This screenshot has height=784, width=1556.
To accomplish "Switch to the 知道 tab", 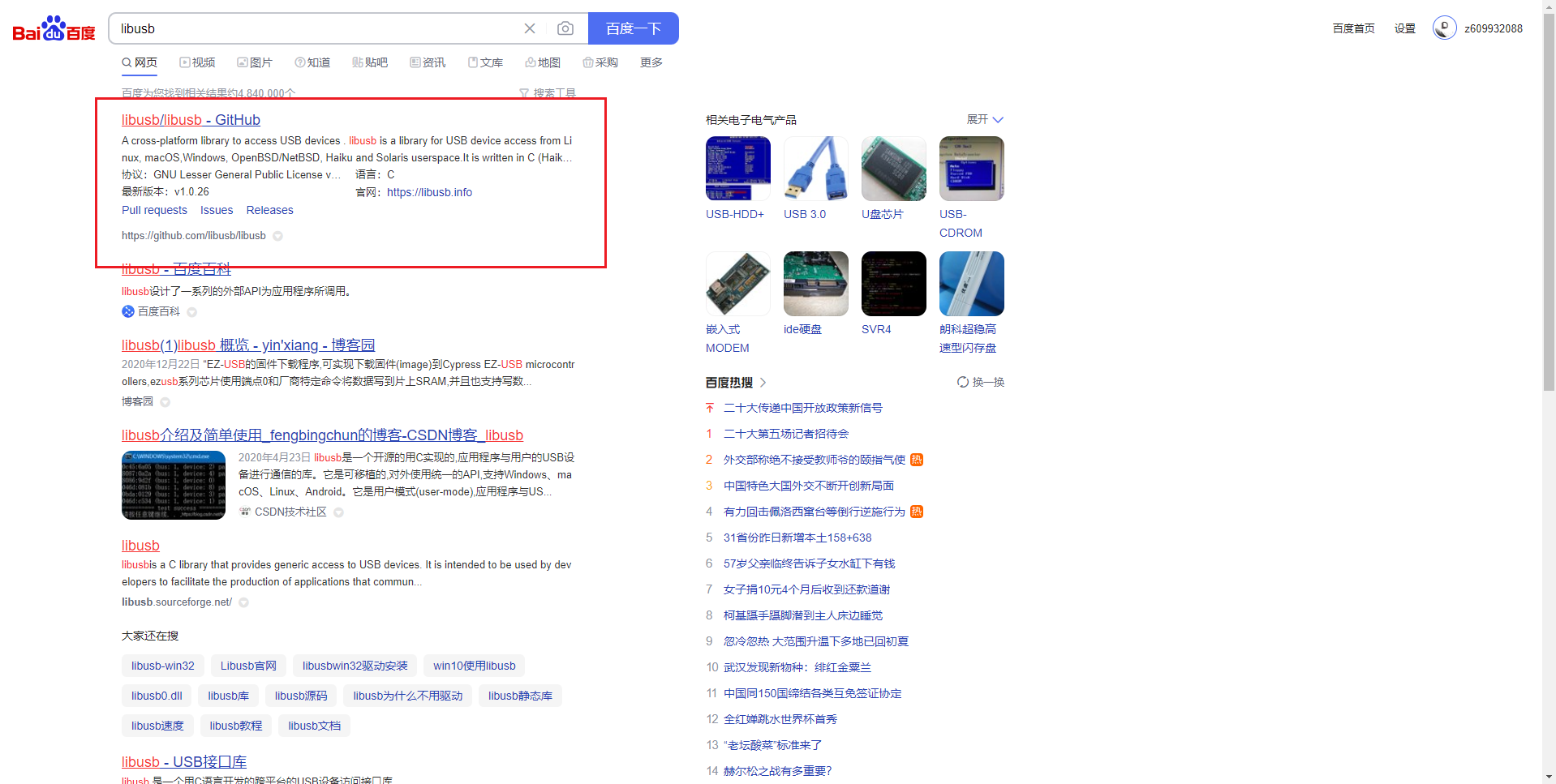I will [x=312, y=62].
